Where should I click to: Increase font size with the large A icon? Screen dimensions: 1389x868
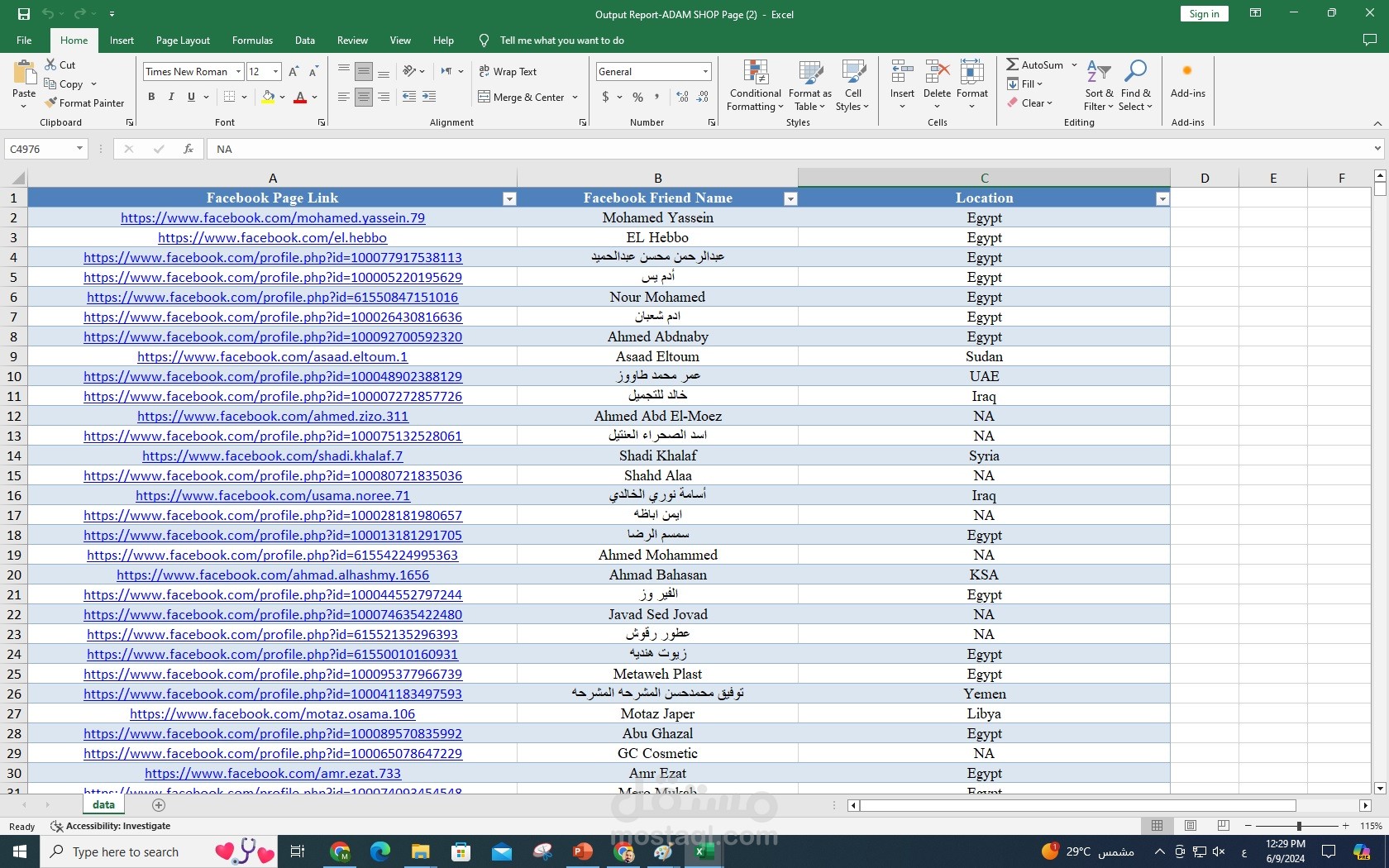294,72
